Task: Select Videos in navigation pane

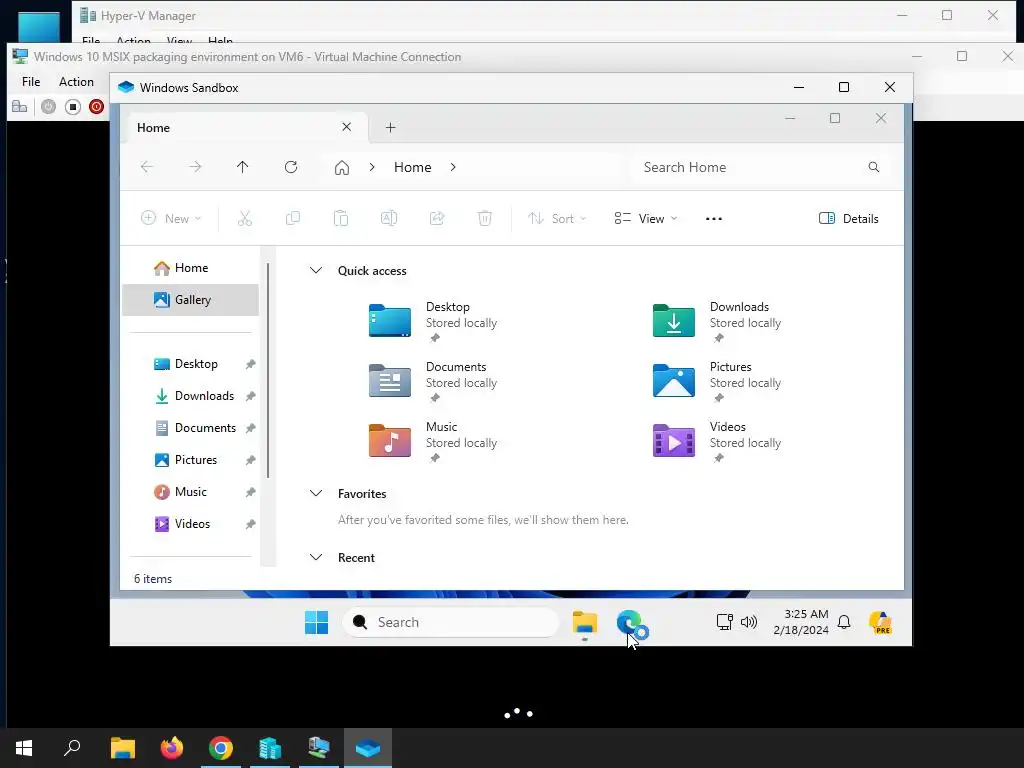Action: pos(191,524)
